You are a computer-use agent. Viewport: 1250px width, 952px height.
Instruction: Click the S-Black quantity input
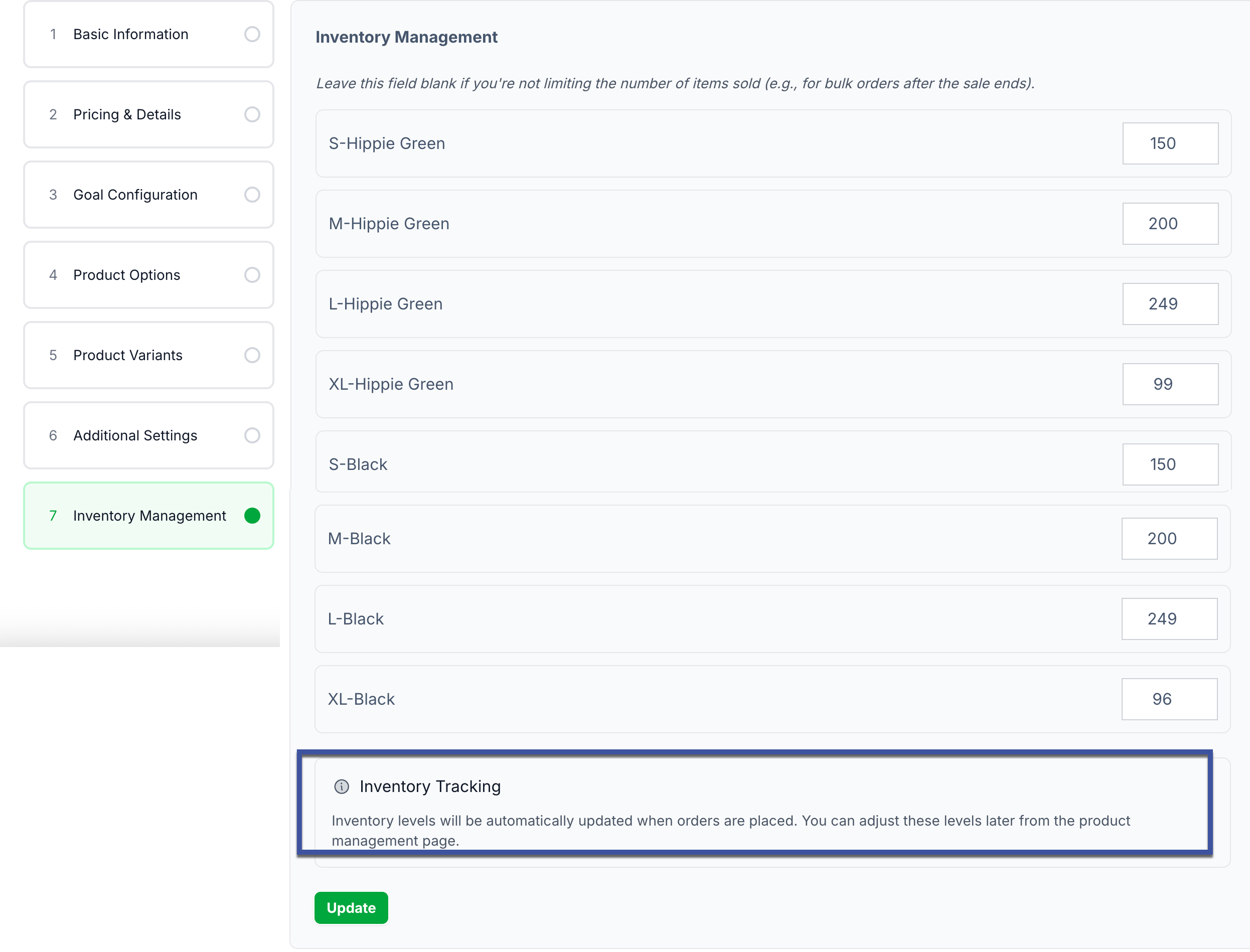(x=1170, y=464)
